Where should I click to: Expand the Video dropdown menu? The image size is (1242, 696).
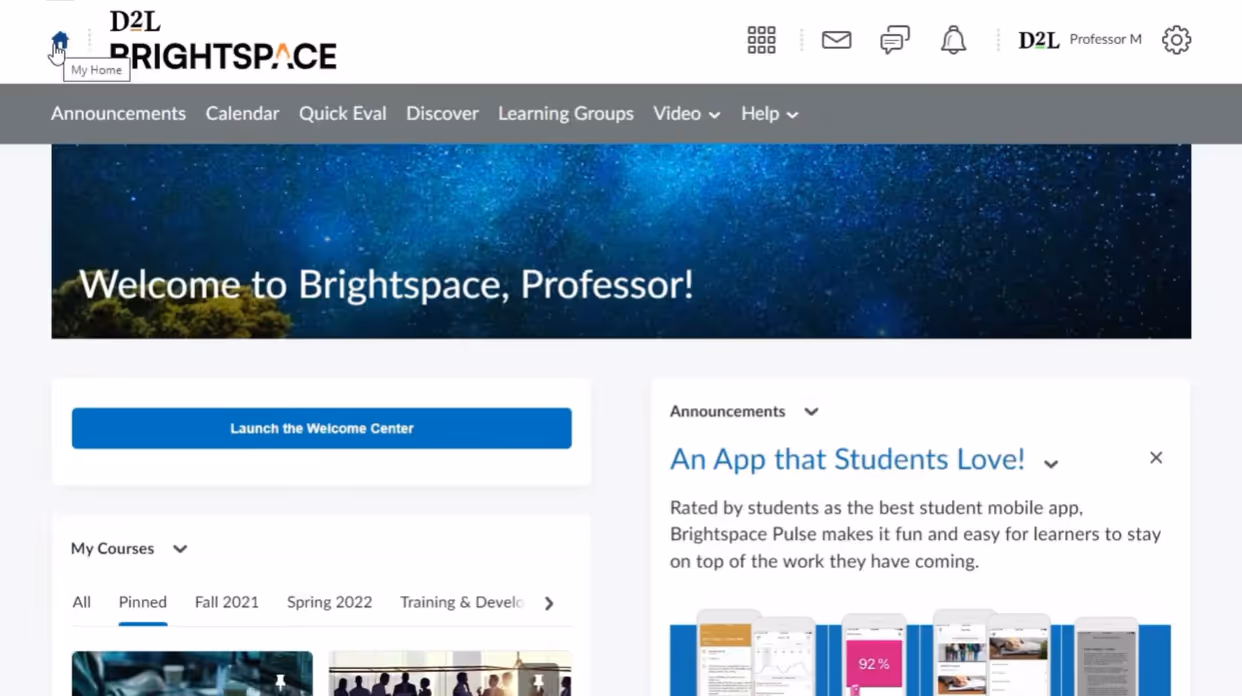pos(687,114)
